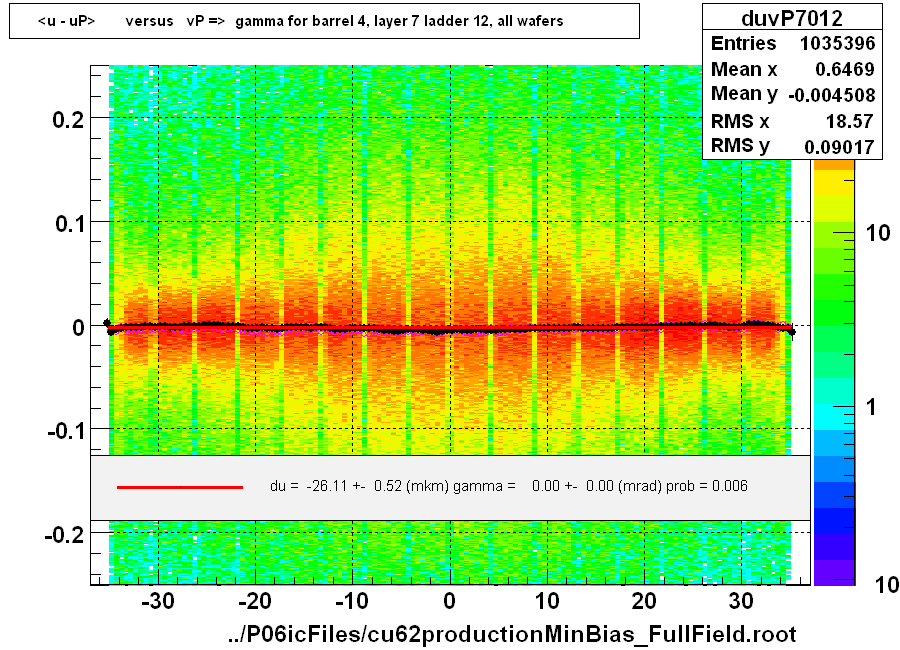
Task: Click the x-axis label 0
Action: point(449,601)
